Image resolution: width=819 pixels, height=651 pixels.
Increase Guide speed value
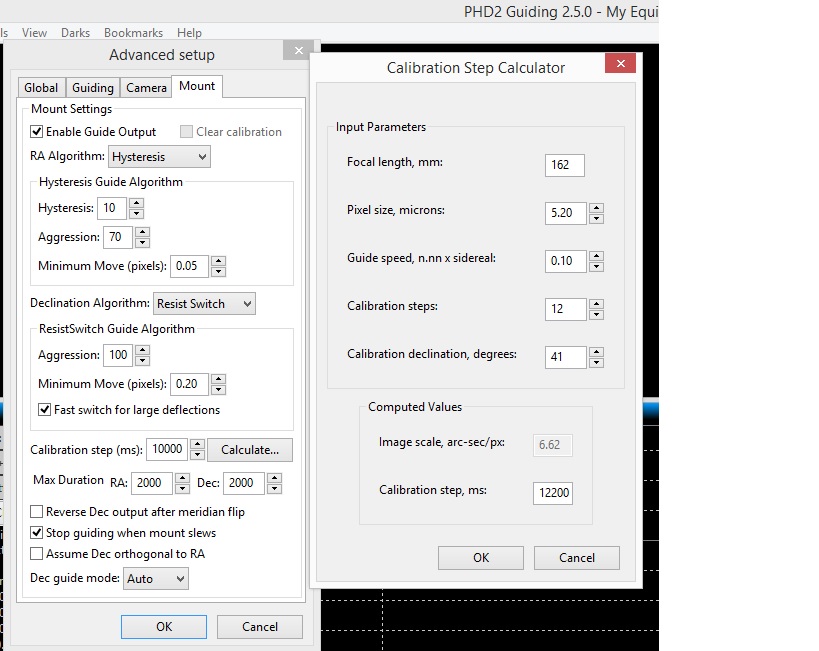596,256
